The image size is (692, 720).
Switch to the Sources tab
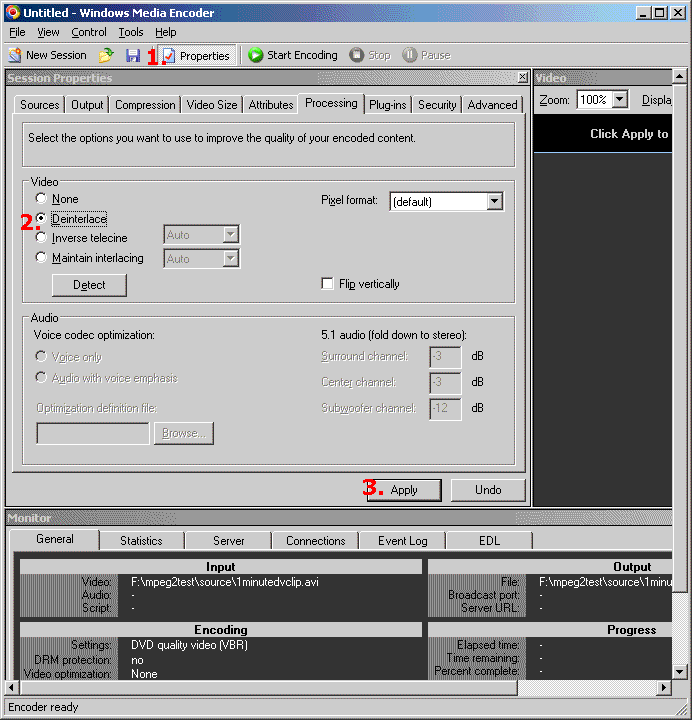click(39, 105)
